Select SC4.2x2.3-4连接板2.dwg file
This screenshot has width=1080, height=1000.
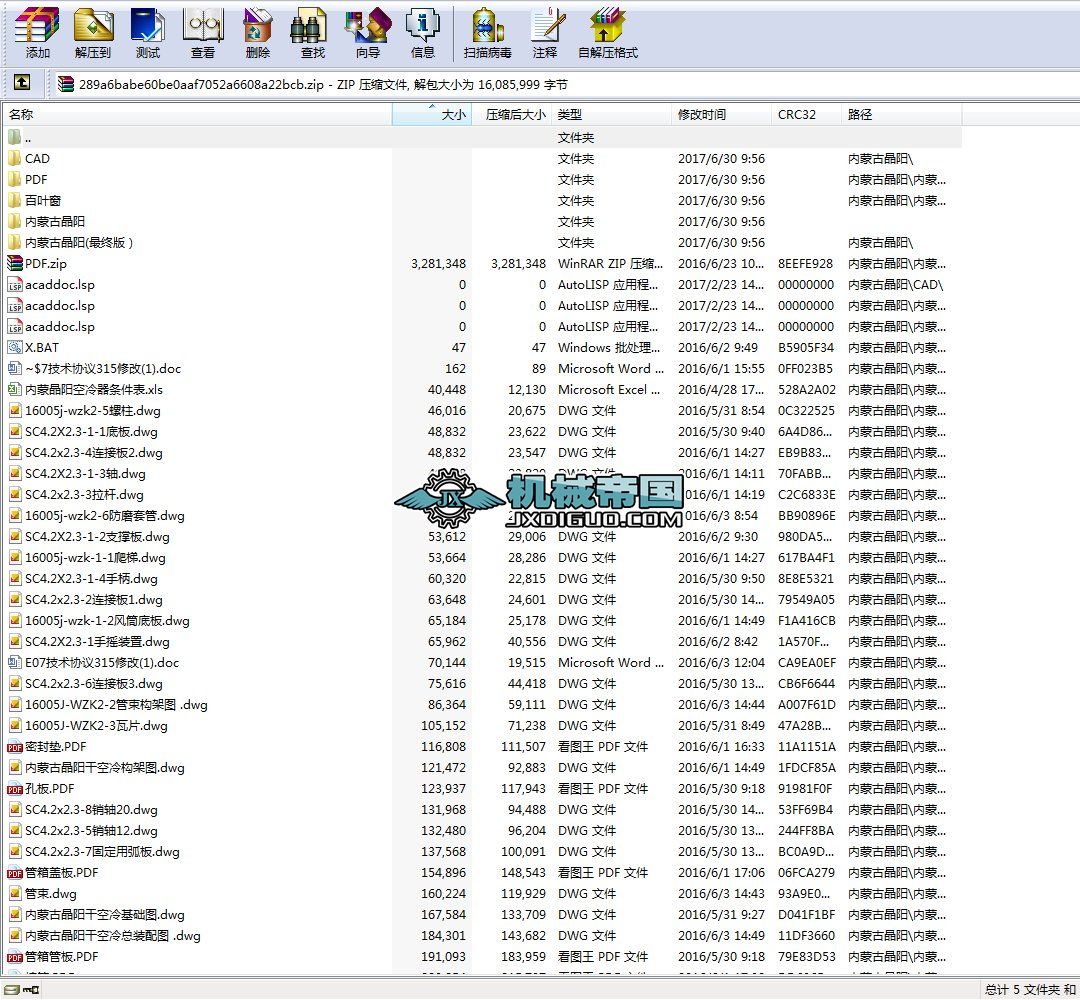pyautogui.click(x=482, y=452)
